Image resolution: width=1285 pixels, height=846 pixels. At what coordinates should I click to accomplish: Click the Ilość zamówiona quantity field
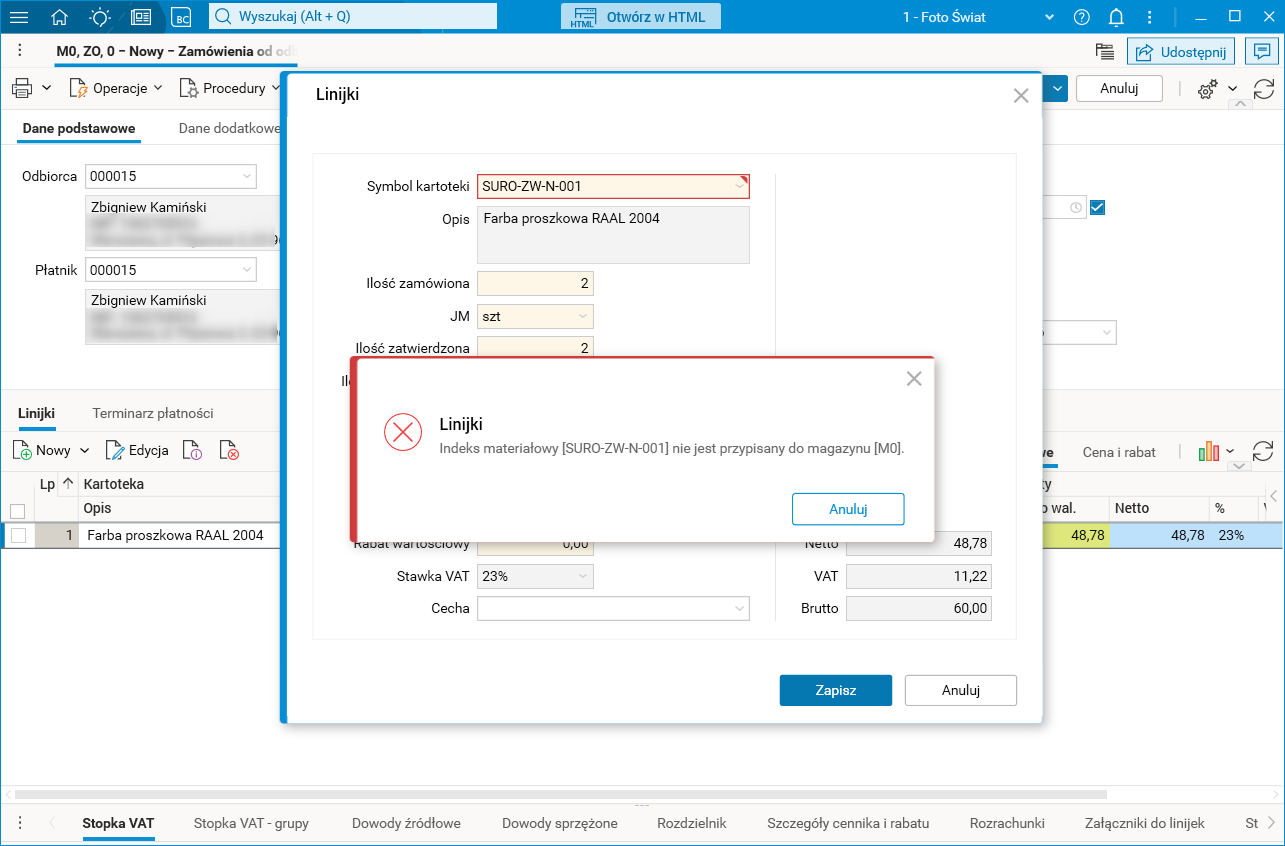(x=536, y=283)
